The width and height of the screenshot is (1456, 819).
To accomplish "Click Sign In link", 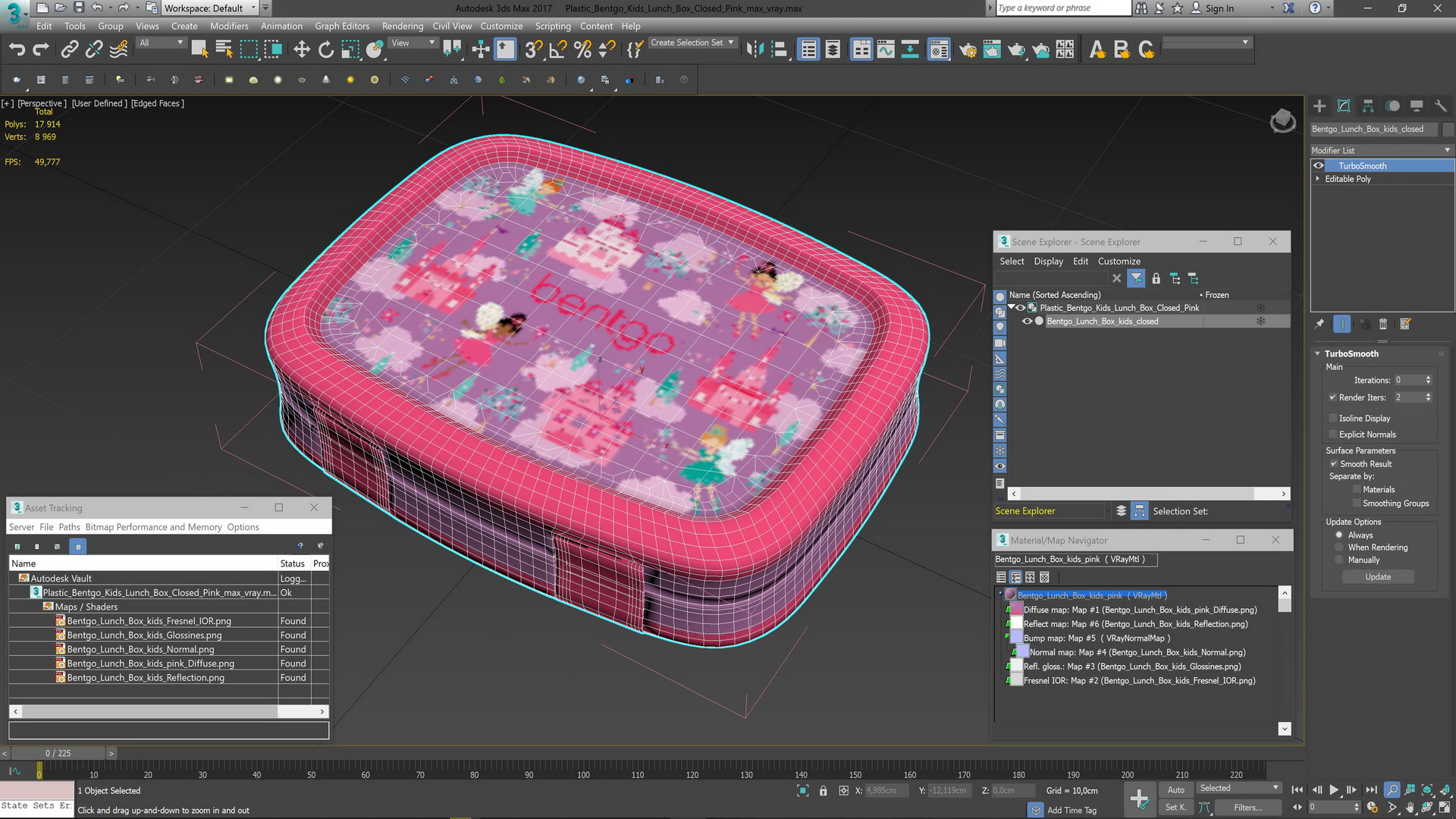I will pos(1219,8).
